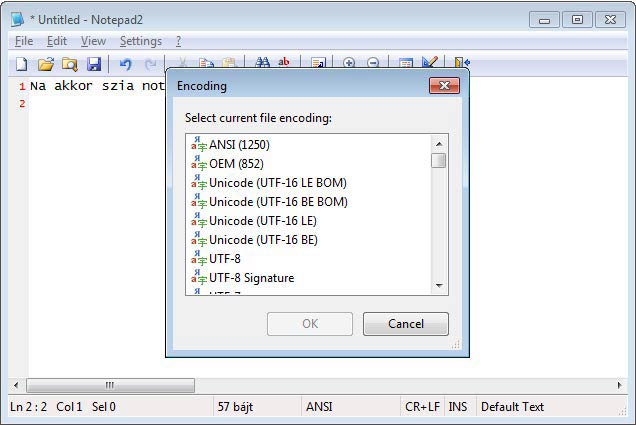The width and height of the screenshot is (636, 425).
Task: Click the Cancel button in the Encoding dialog
Action: tap(406, 324)
